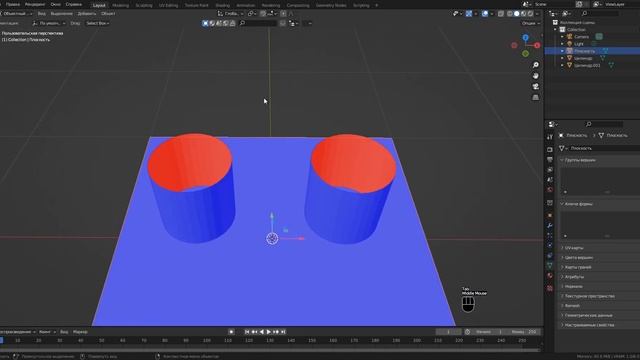
Task: Switch to the Modeling workspace tab
Action: (120, 5)
